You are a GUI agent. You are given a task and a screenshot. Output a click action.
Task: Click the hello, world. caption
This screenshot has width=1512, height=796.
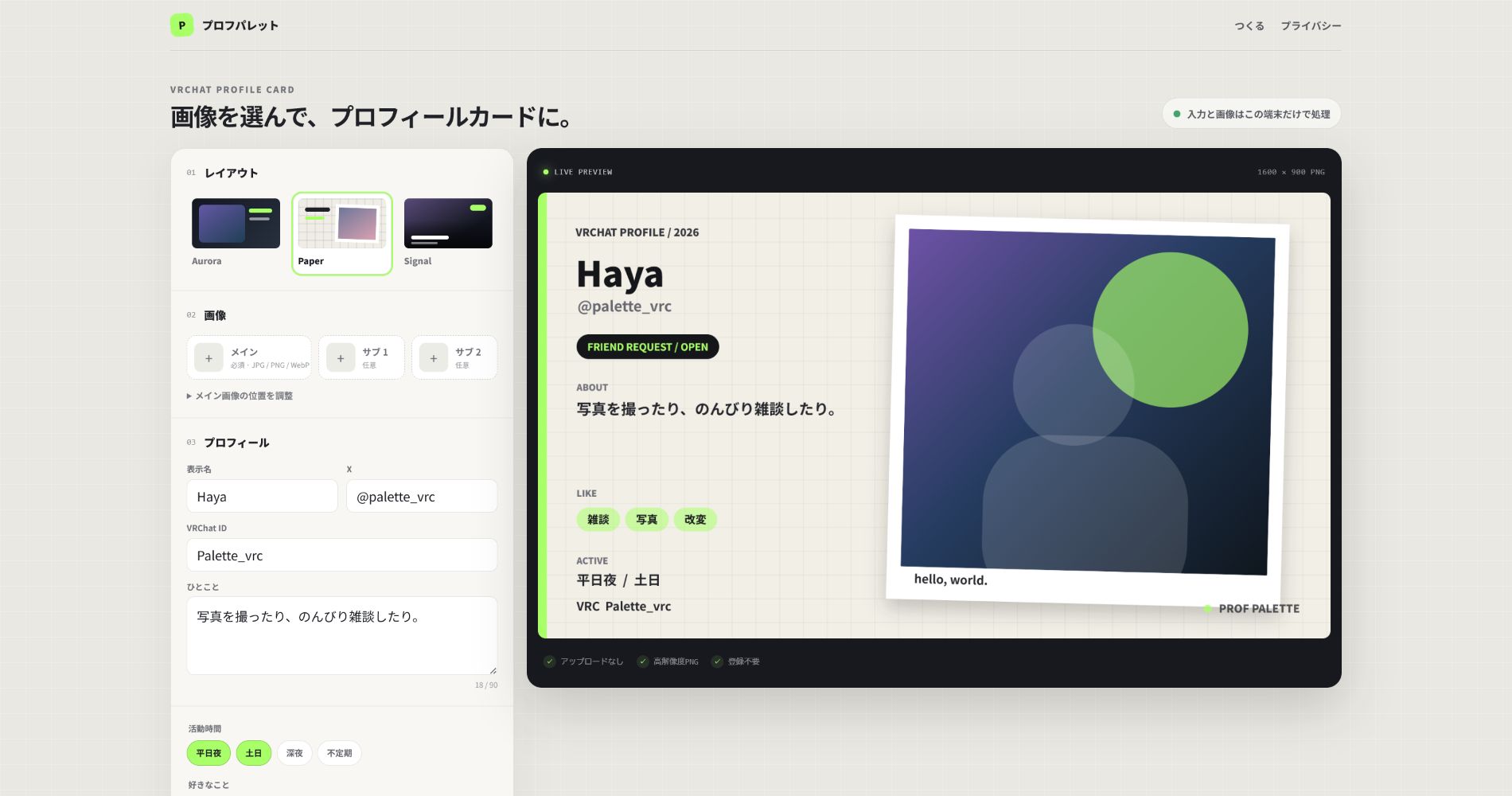[951, 579]
